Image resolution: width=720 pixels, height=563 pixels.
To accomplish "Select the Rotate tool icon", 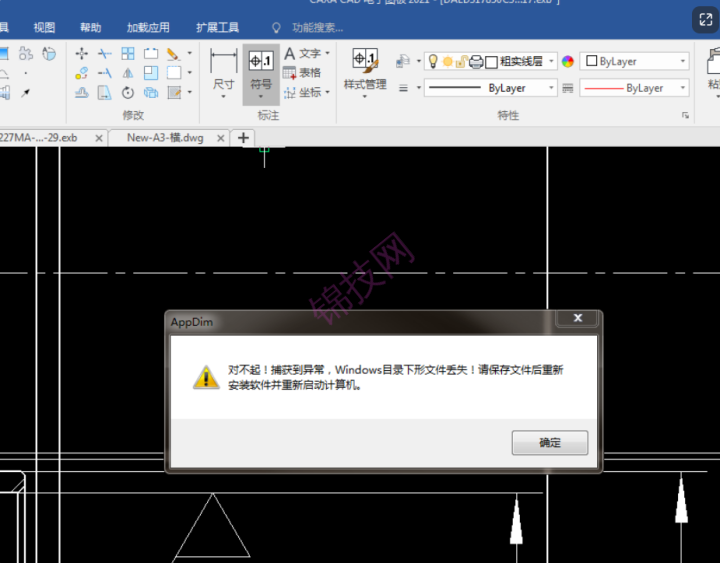I will coord(128,93).
